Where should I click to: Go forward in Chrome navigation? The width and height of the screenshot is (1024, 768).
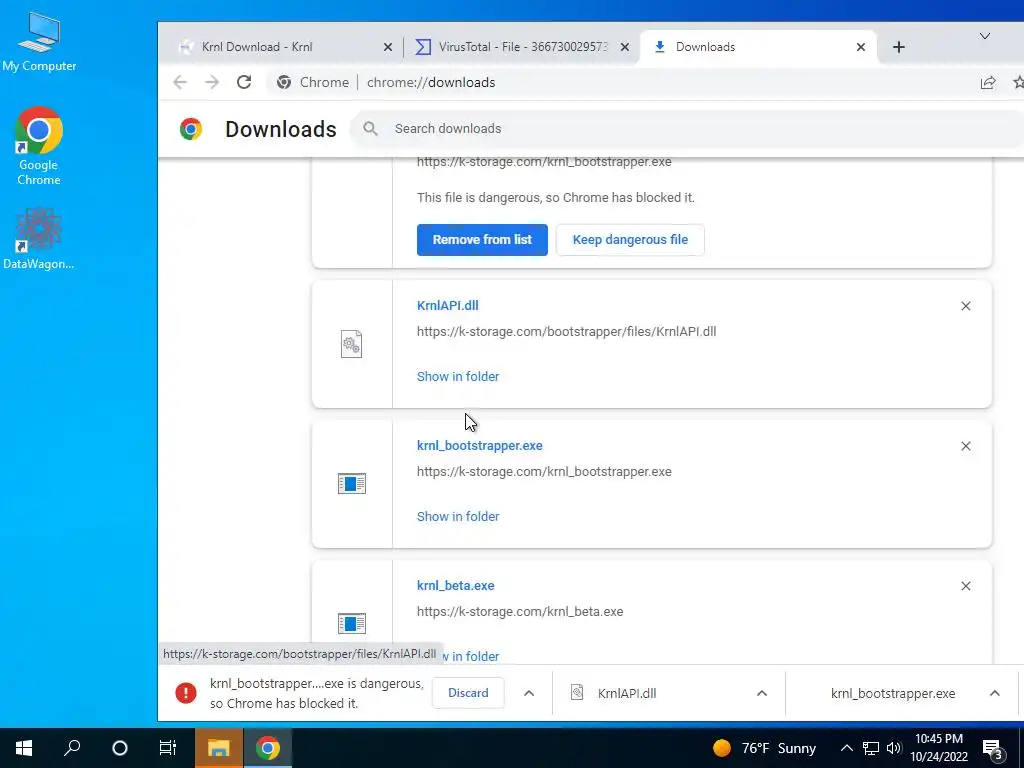click(212, 82)
